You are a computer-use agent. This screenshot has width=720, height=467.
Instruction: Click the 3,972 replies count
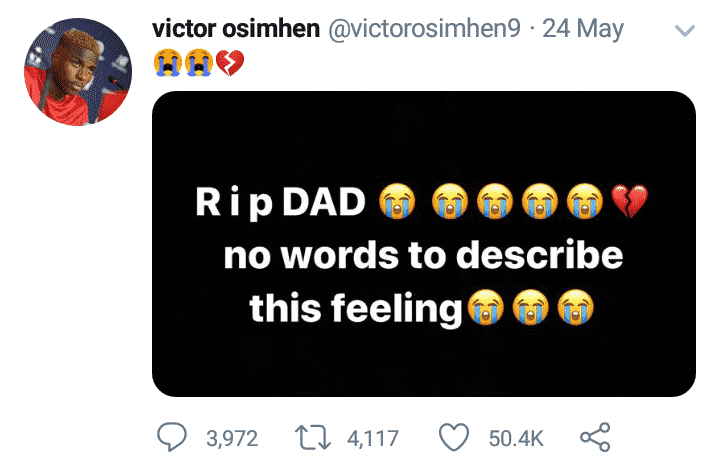click(x=231, y=438)
